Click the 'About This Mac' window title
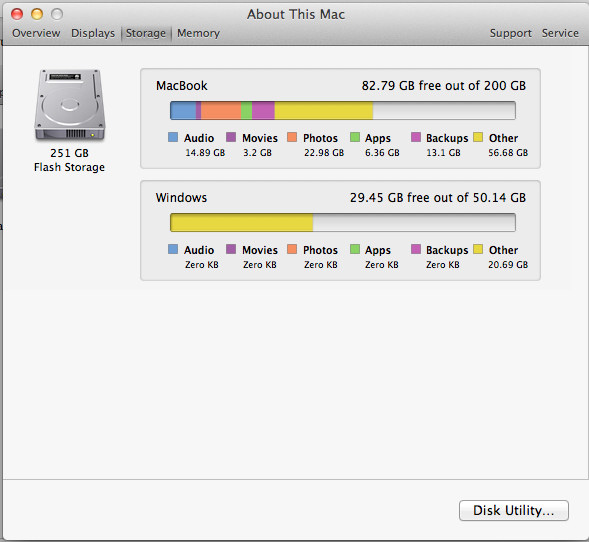589x542 pixels. pos(296,14)
